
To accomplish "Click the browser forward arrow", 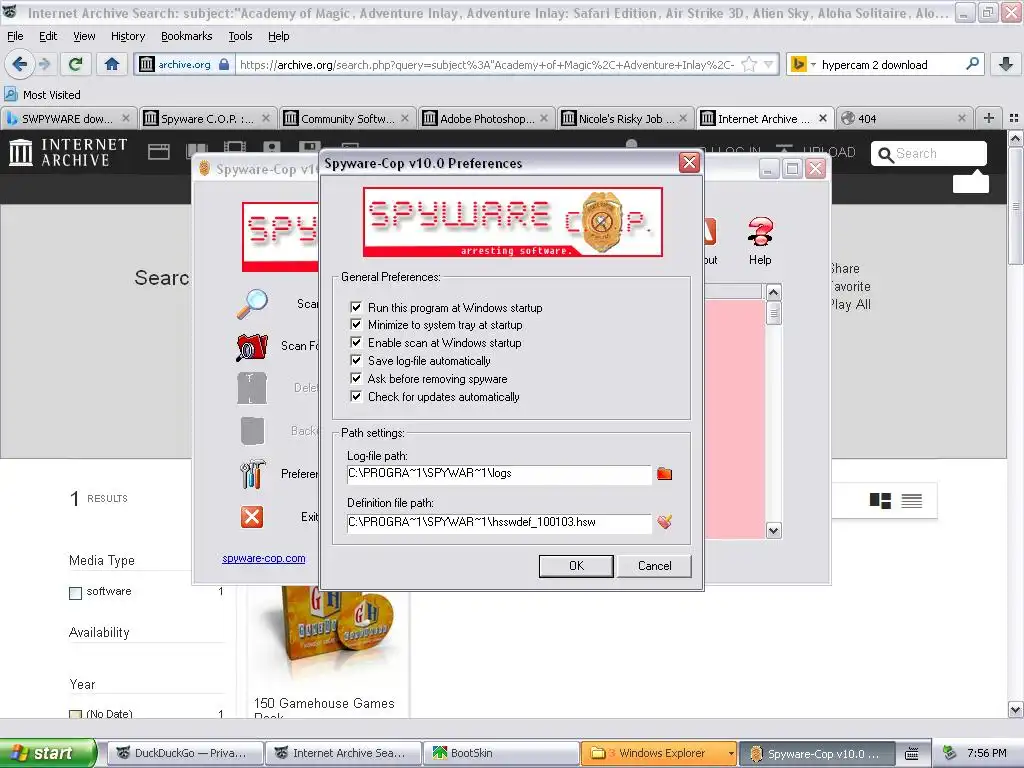I will [44, 64].
